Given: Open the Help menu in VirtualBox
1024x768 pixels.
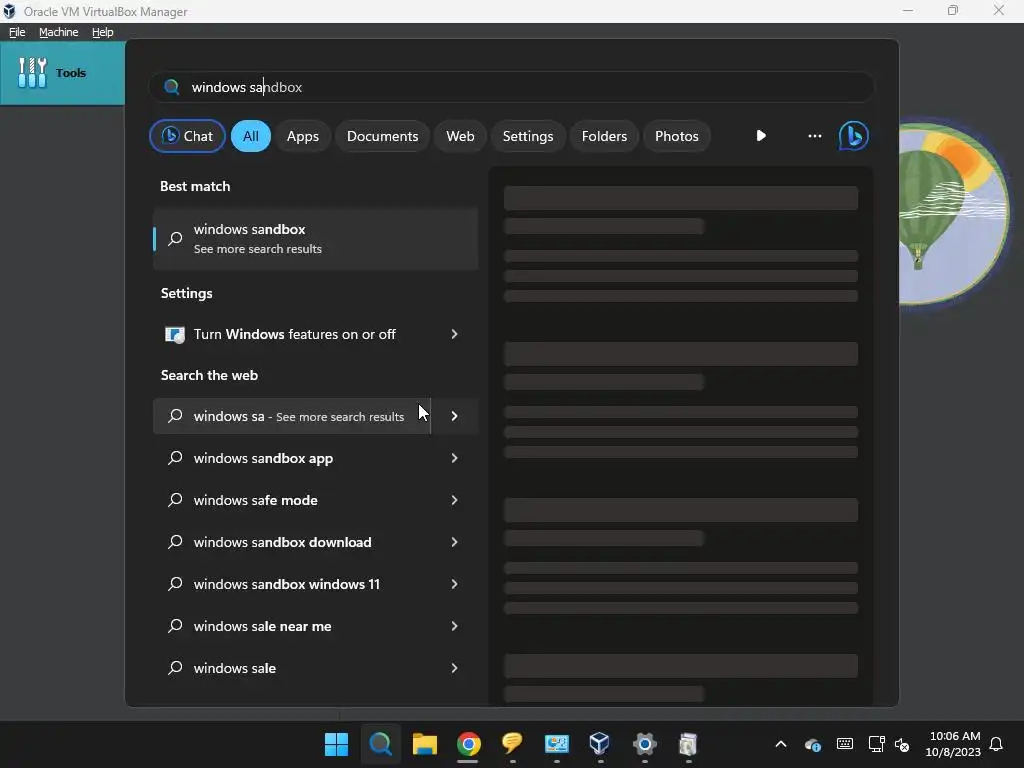Looking at the screenshot, I should pos(103,32).
